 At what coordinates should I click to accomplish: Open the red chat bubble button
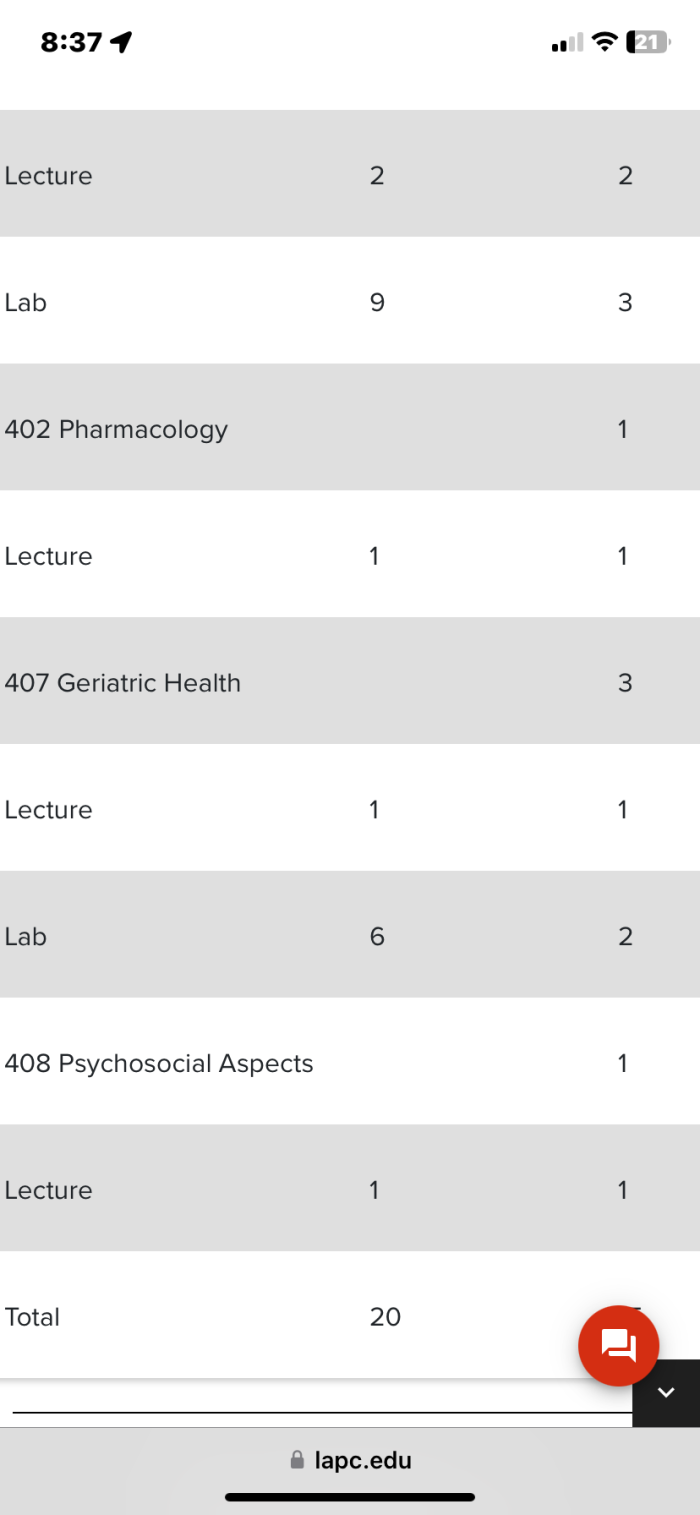[618, 1345]
